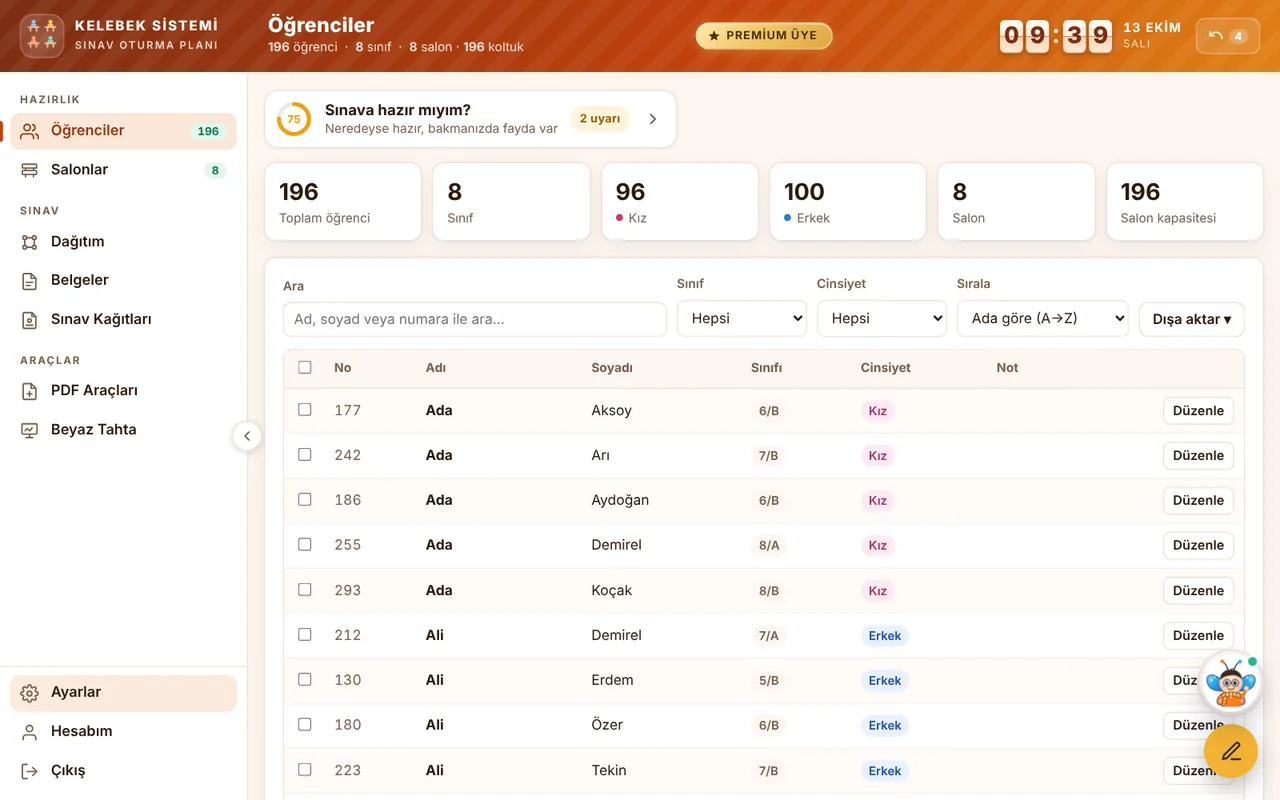Open Salonlar in the sidebar

(124, 170)
